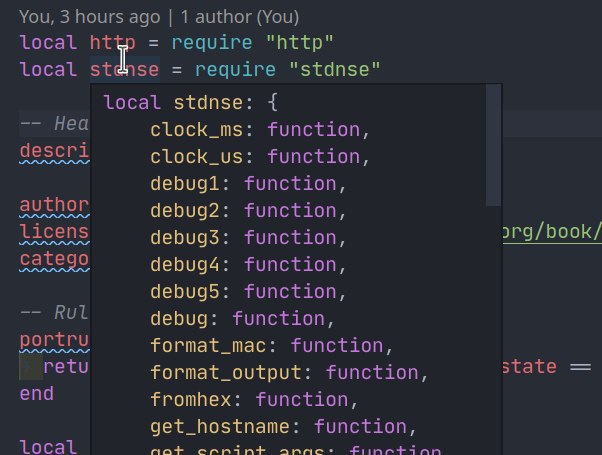
Task: Open the 'org/book/' URL link
Action: (552, 232)
